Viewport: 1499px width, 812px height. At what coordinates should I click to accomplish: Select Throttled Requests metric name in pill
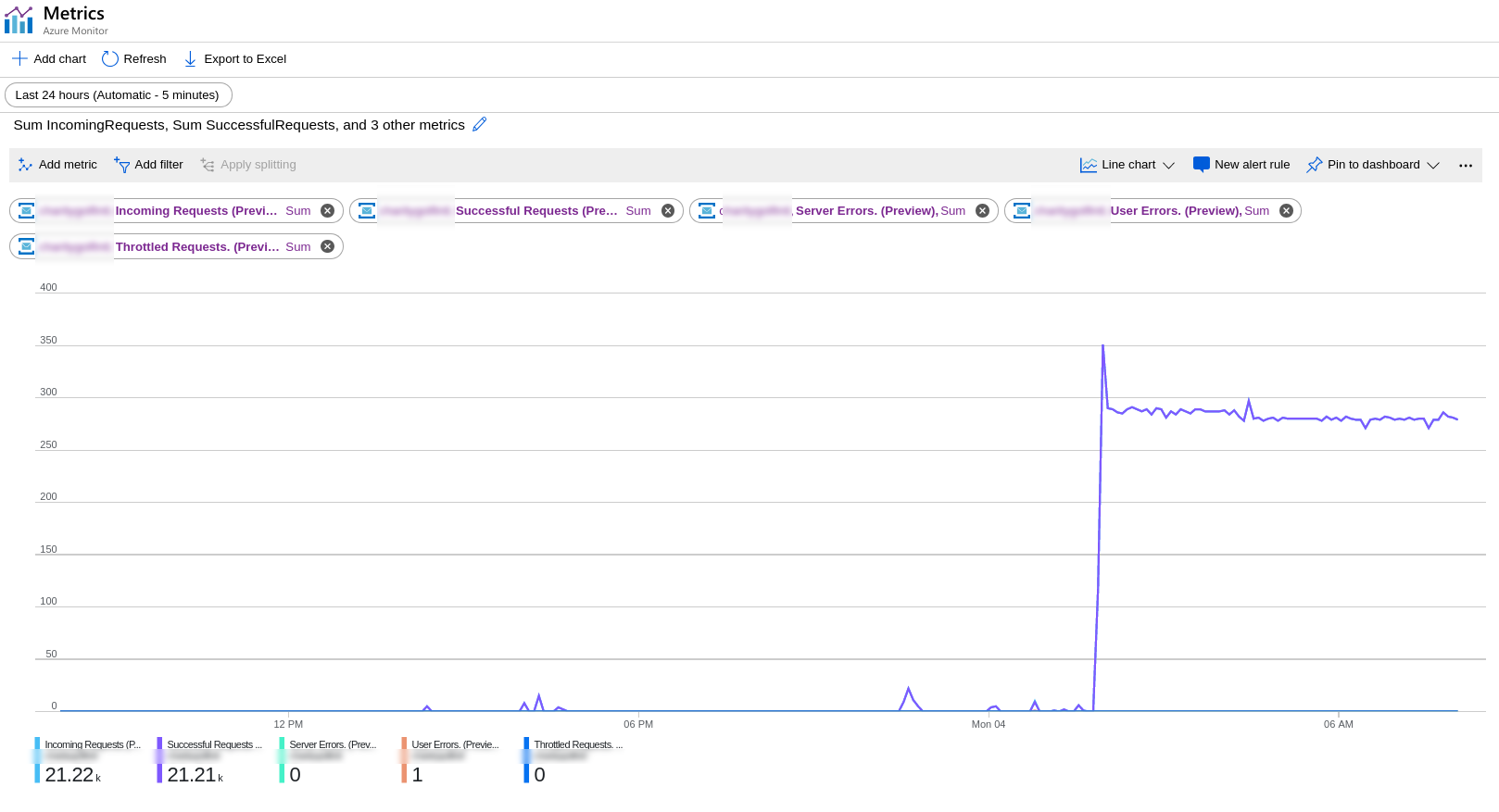pyautogui.click(x=196, y=246)
